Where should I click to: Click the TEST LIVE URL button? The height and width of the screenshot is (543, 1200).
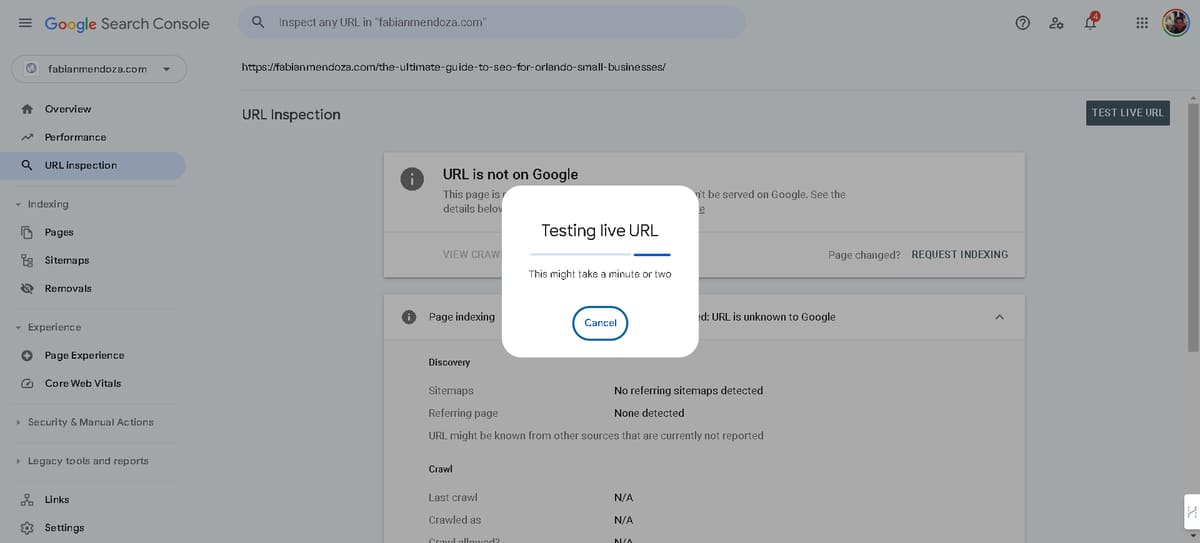(x=1127, y=113)
